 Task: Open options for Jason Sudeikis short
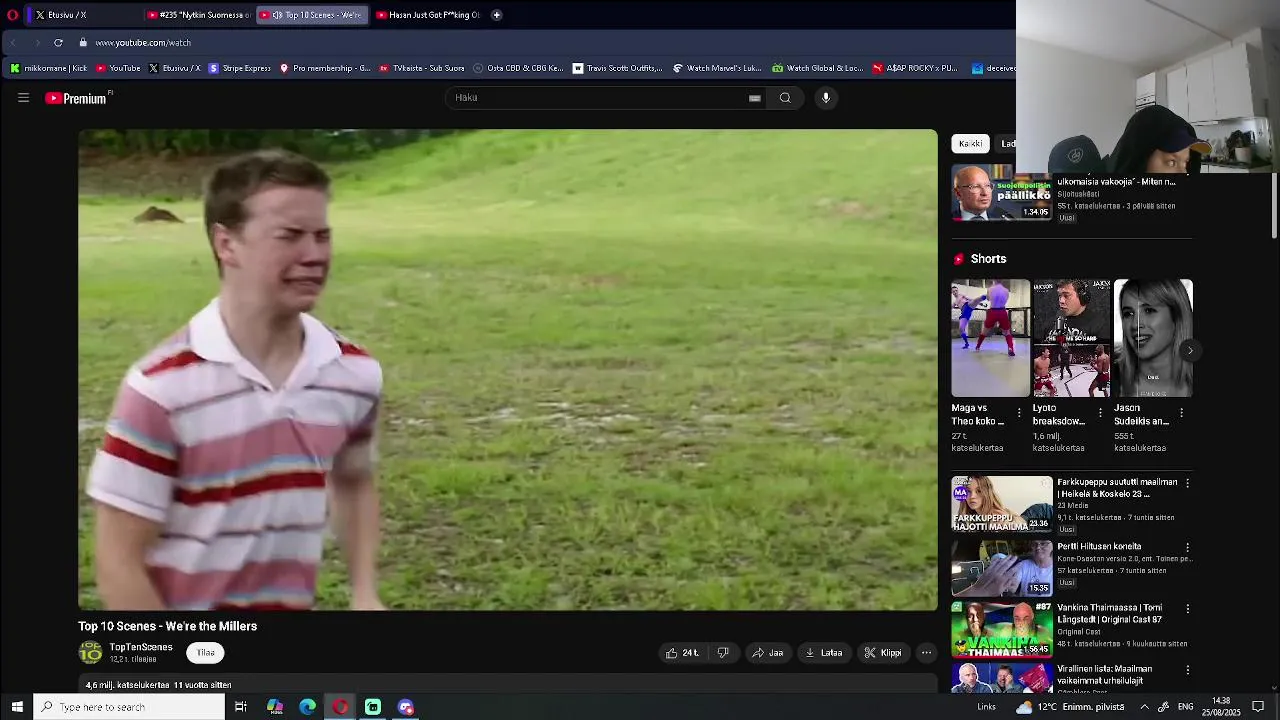coord(1181,412)
